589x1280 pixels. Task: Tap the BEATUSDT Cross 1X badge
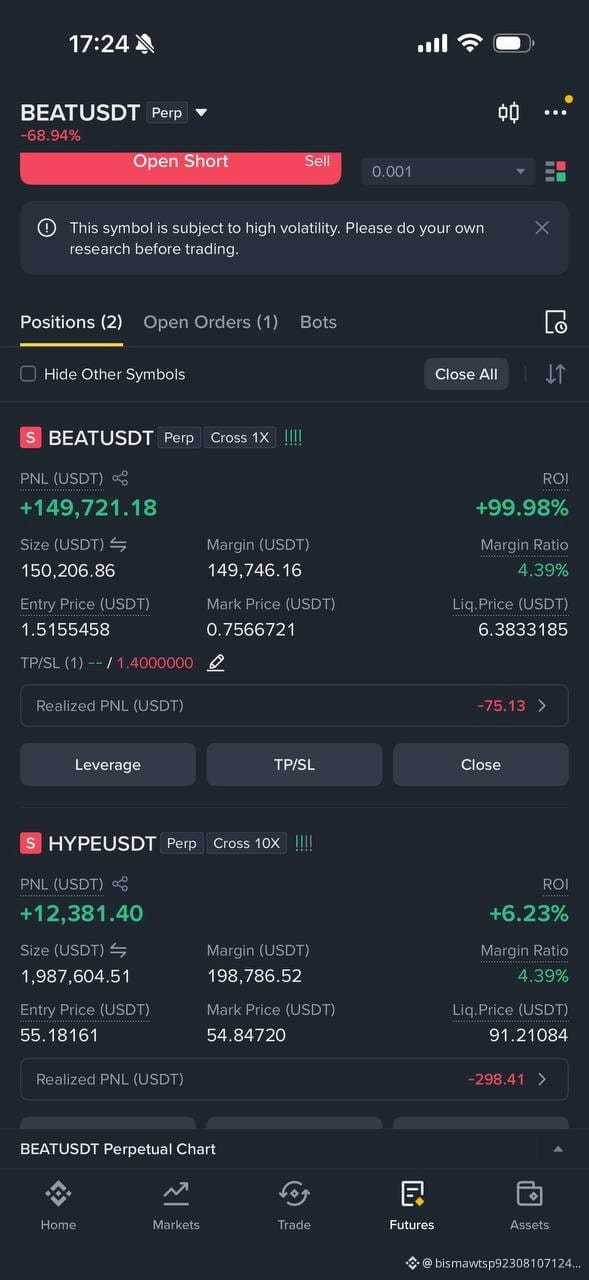coord(240,437)
